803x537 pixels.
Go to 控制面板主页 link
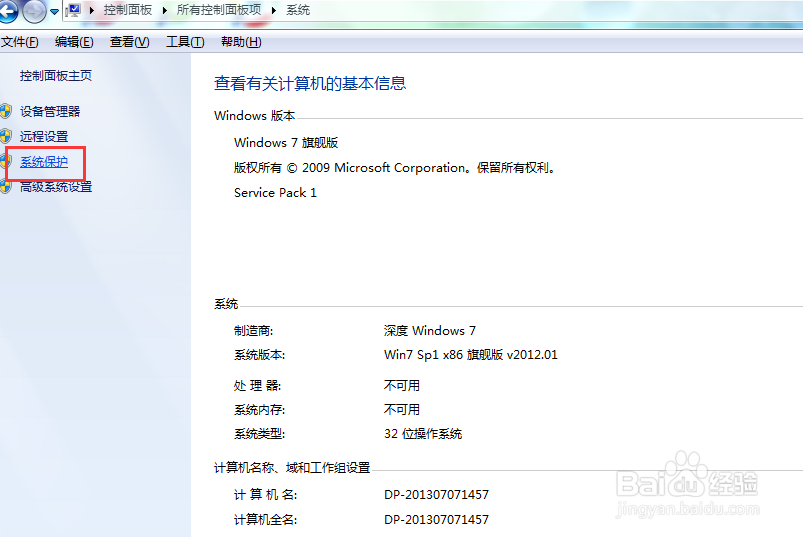point(56,75)
